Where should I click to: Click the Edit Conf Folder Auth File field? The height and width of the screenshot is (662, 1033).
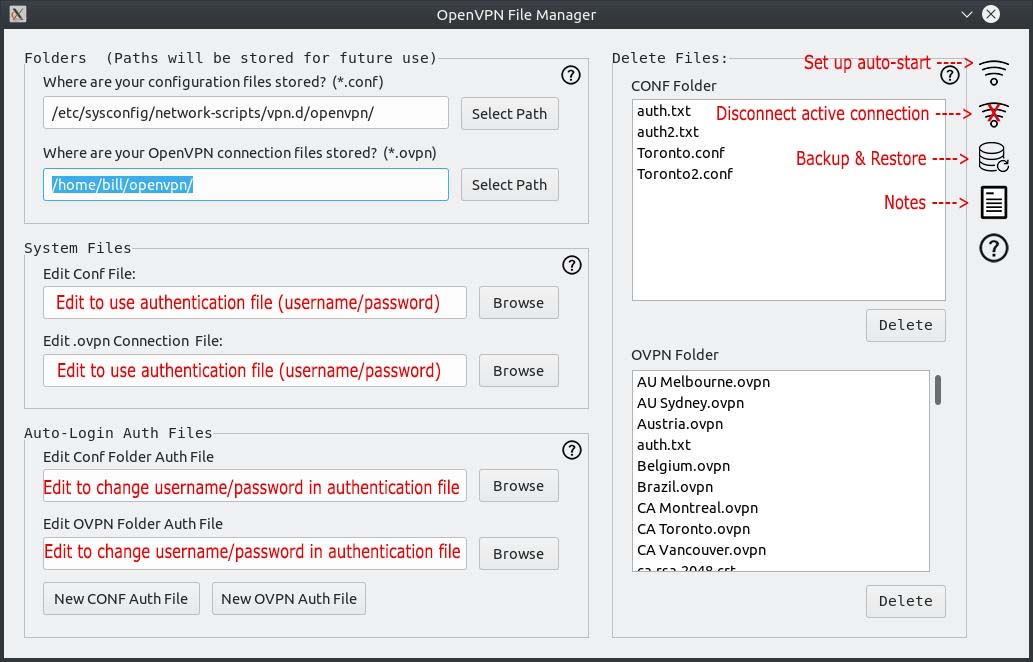[x=255, y=485]
